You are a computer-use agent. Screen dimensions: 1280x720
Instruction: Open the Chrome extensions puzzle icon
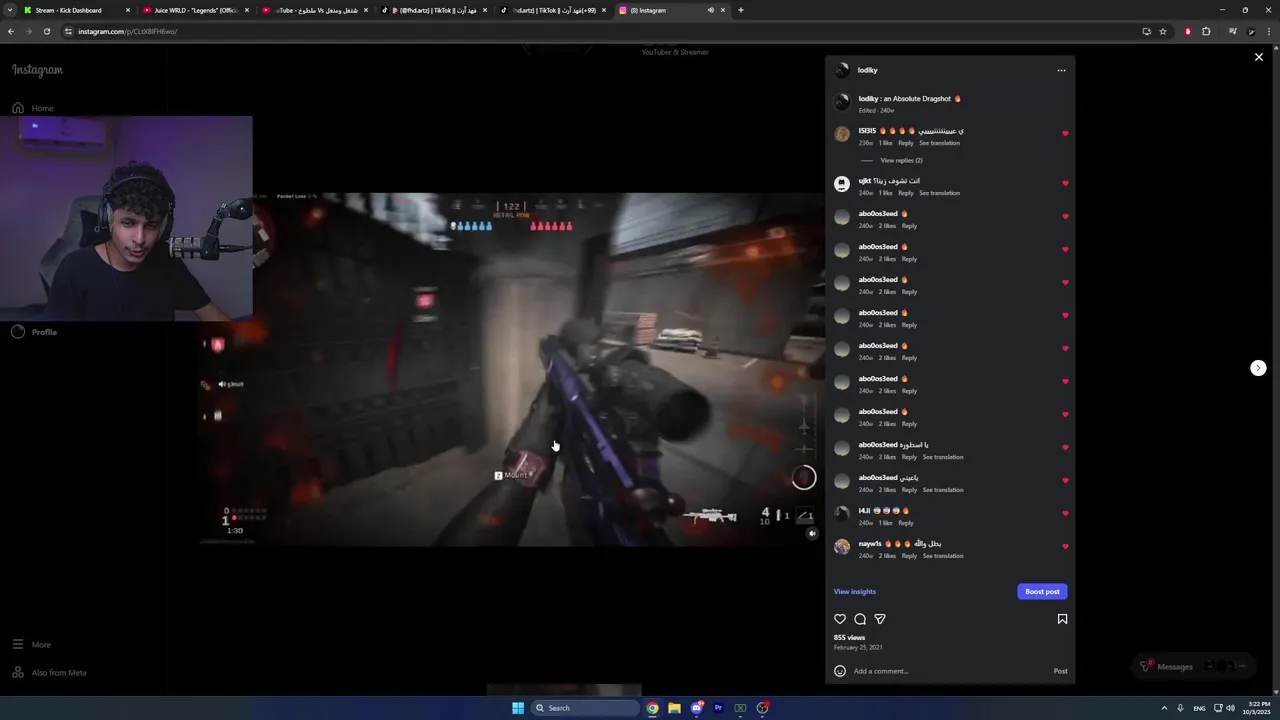[x=1206, y=31]
